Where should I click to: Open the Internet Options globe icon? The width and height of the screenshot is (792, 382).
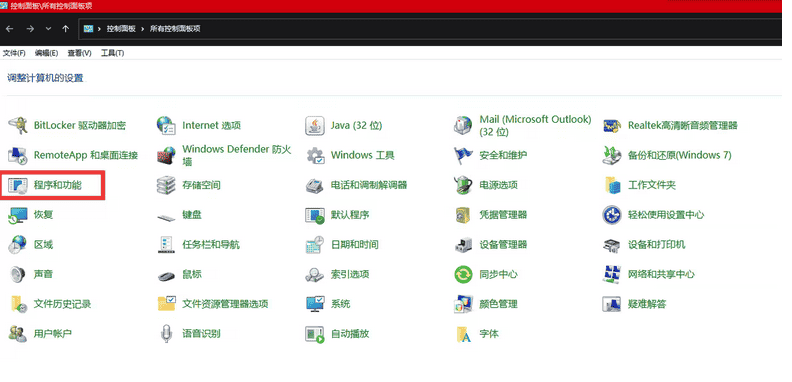[166, 125]
